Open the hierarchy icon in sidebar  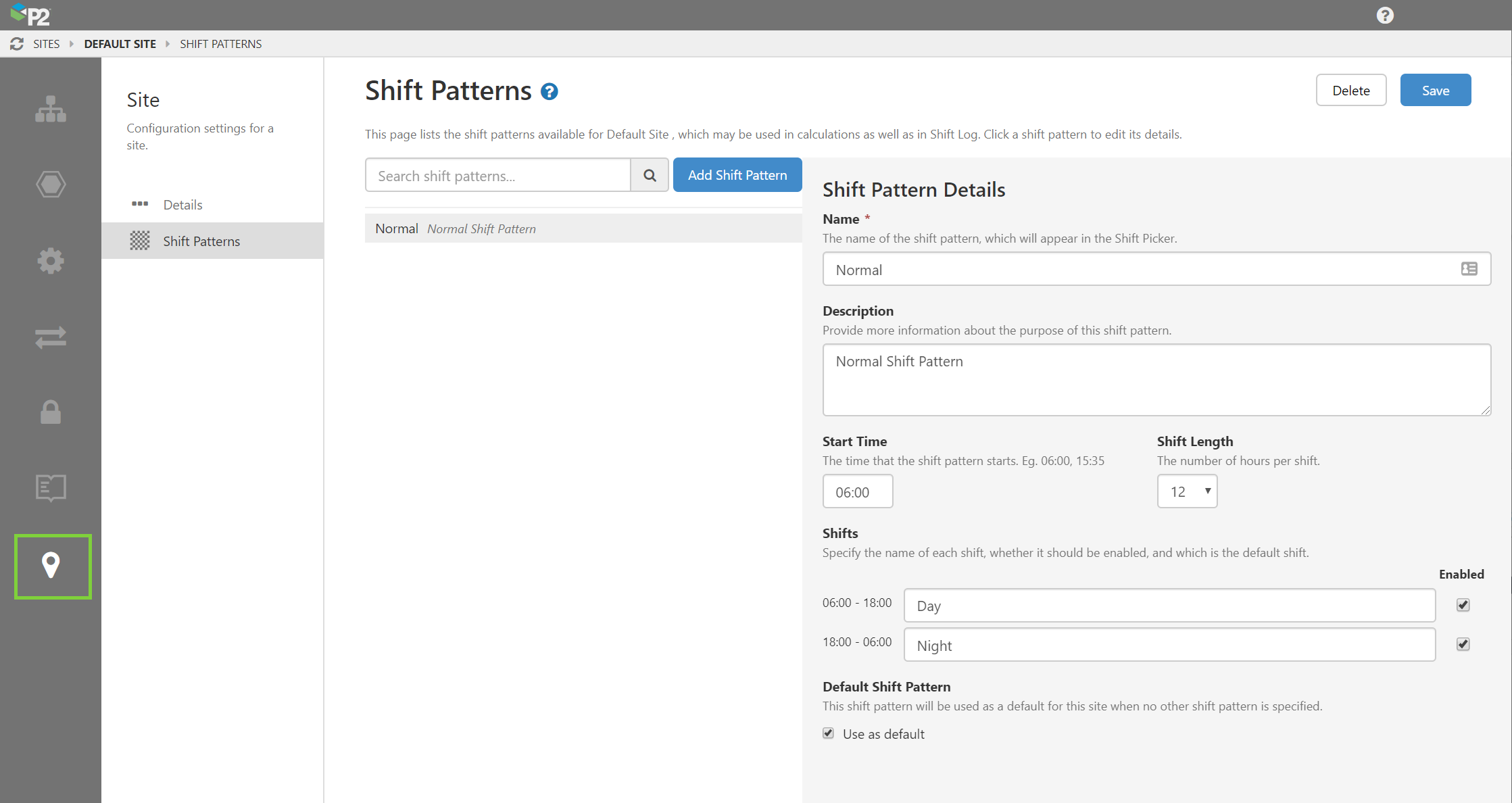tap(51, 109)
